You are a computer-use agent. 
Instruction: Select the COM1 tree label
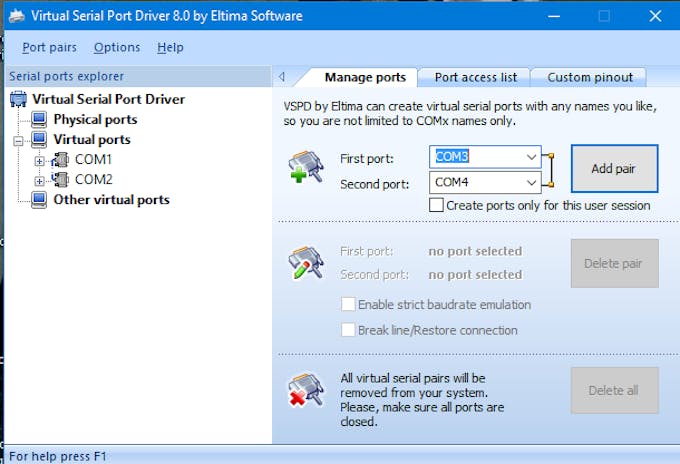tap(93, 160)
